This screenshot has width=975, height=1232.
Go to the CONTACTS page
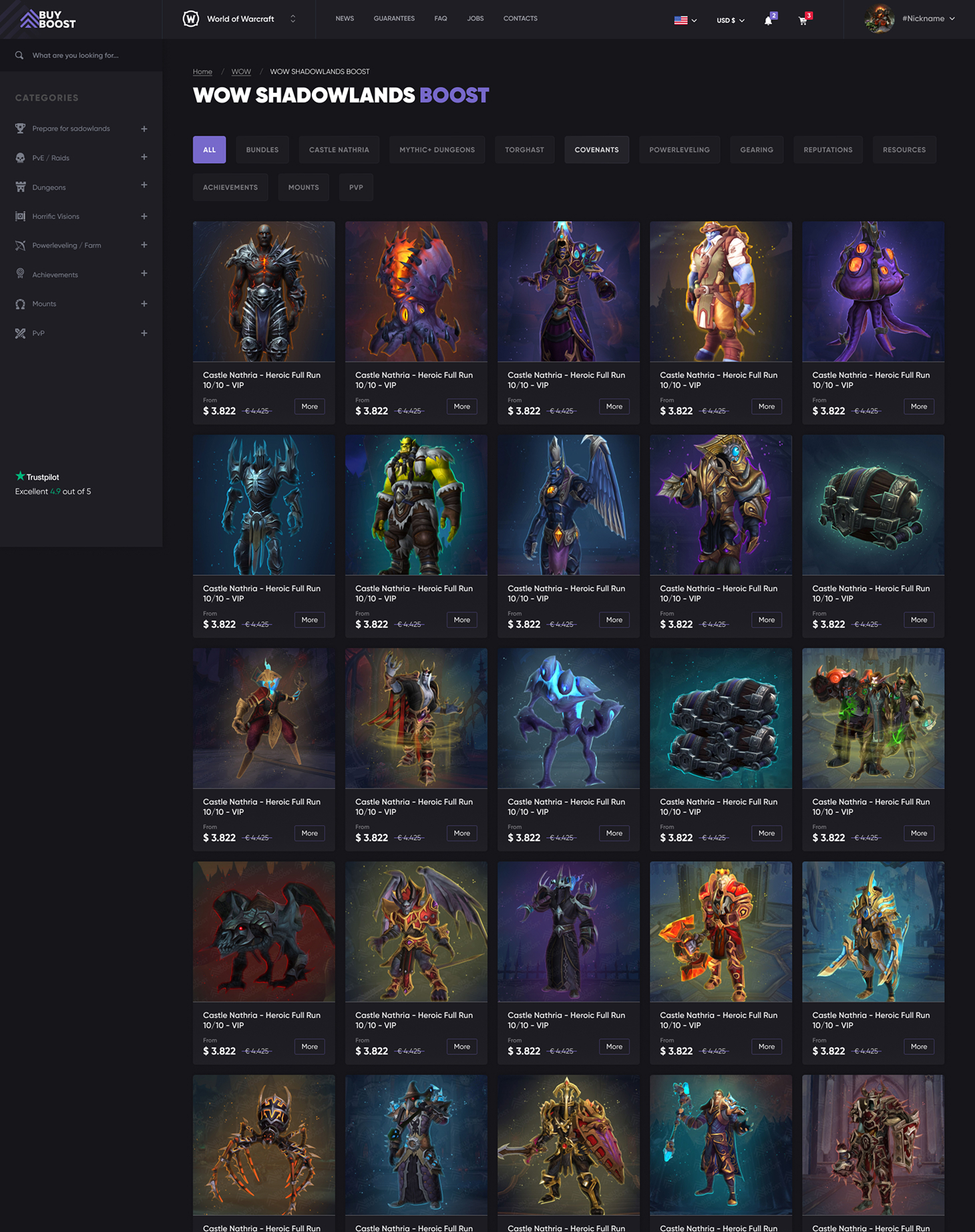pos(520,19)
